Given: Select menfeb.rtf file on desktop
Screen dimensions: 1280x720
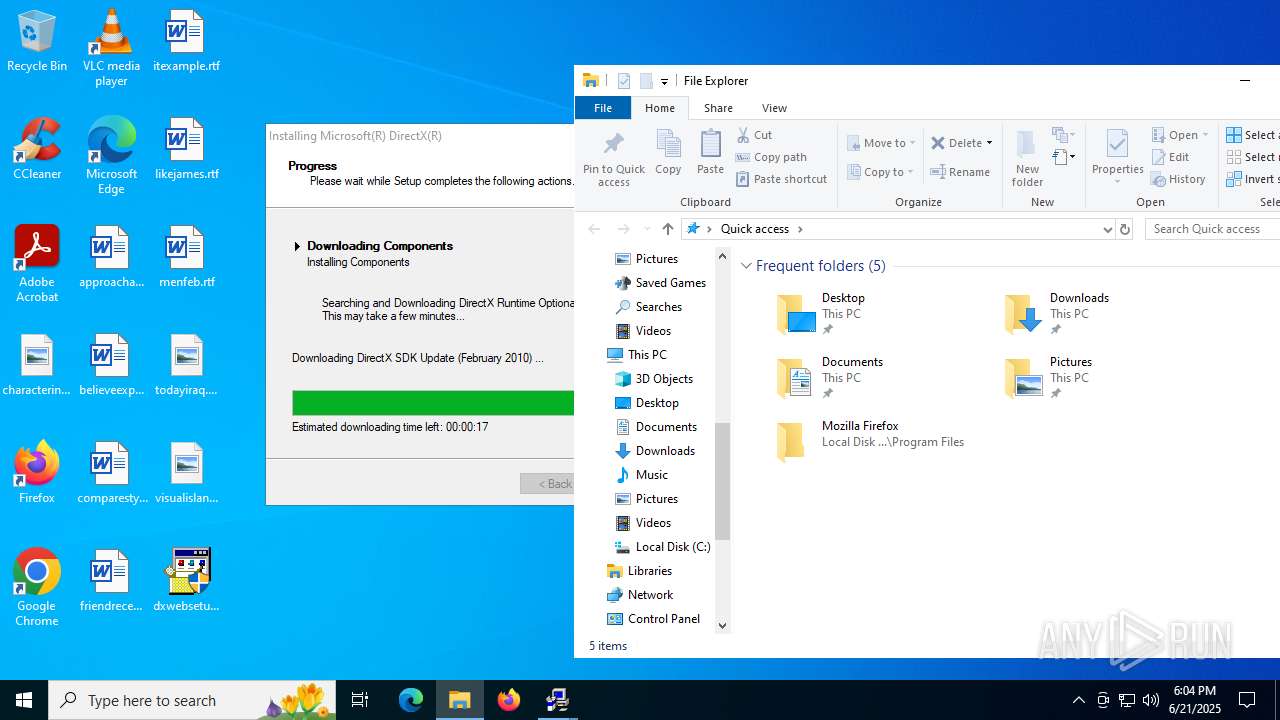Looking at the screenshot, I should coord(186,258).
